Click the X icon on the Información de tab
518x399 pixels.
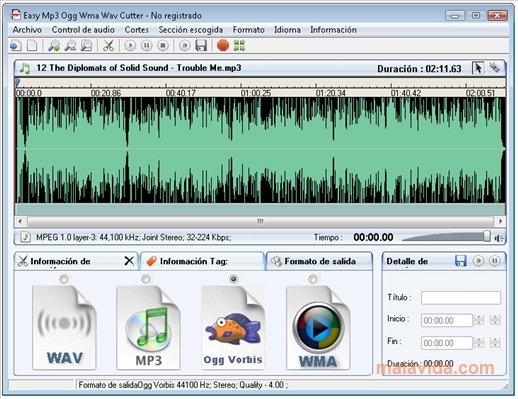(129, 261)
